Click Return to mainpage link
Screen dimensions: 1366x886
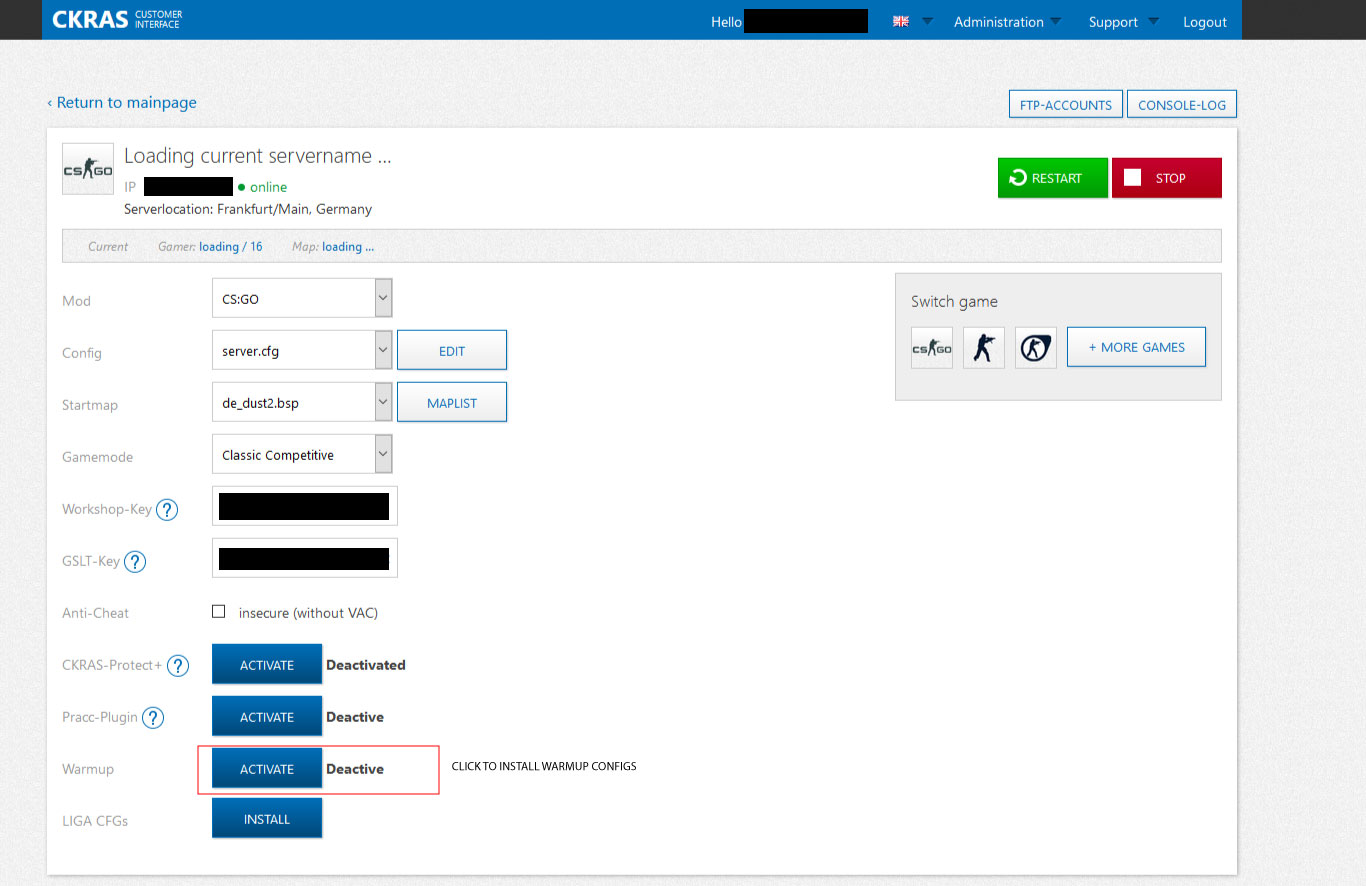(x=122, y=102)
